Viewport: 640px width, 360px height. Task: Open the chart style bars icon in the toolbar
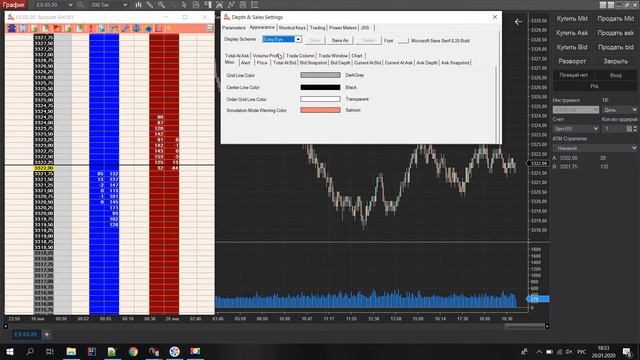138,5
